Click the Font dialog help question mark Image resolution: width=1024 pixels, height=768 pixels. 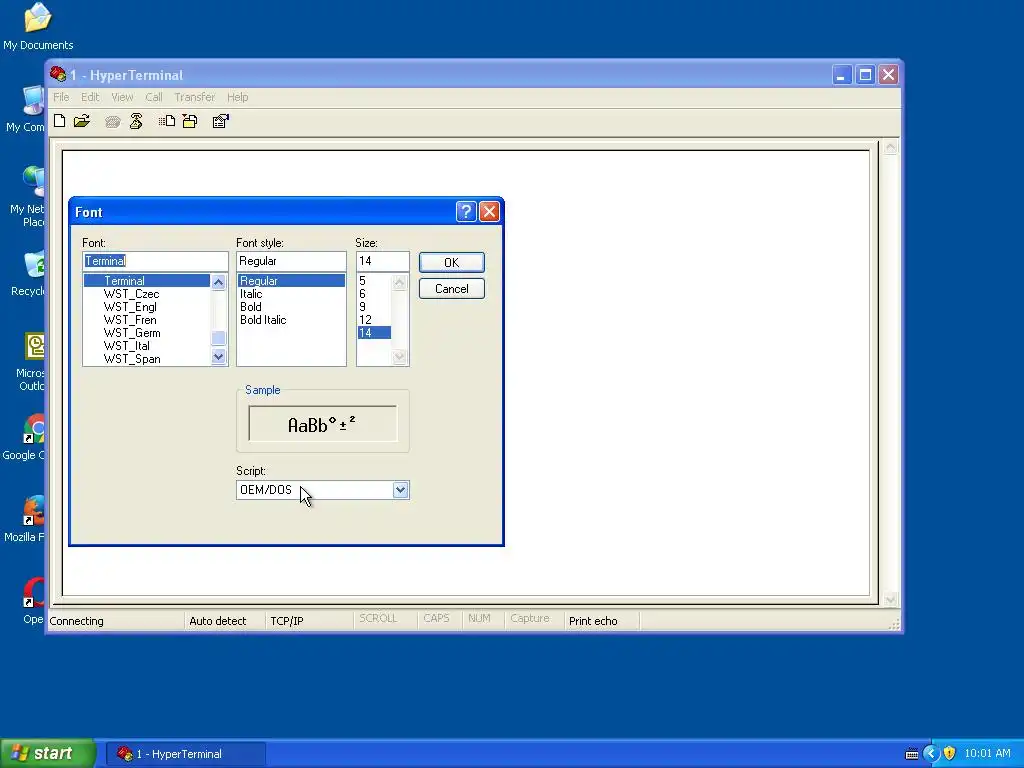click(x=466, y=212)
